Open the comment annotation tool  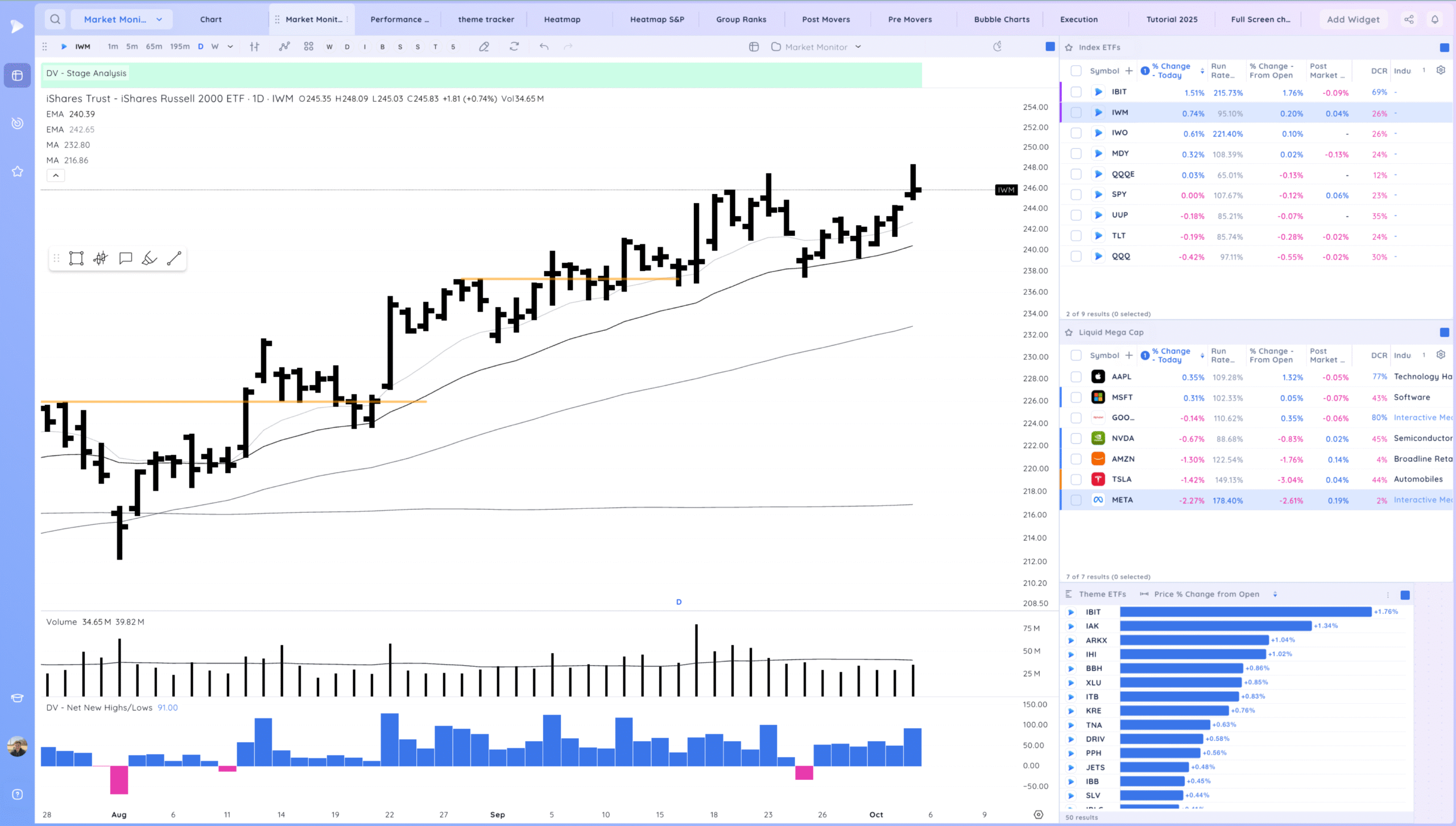coord(126,259)
